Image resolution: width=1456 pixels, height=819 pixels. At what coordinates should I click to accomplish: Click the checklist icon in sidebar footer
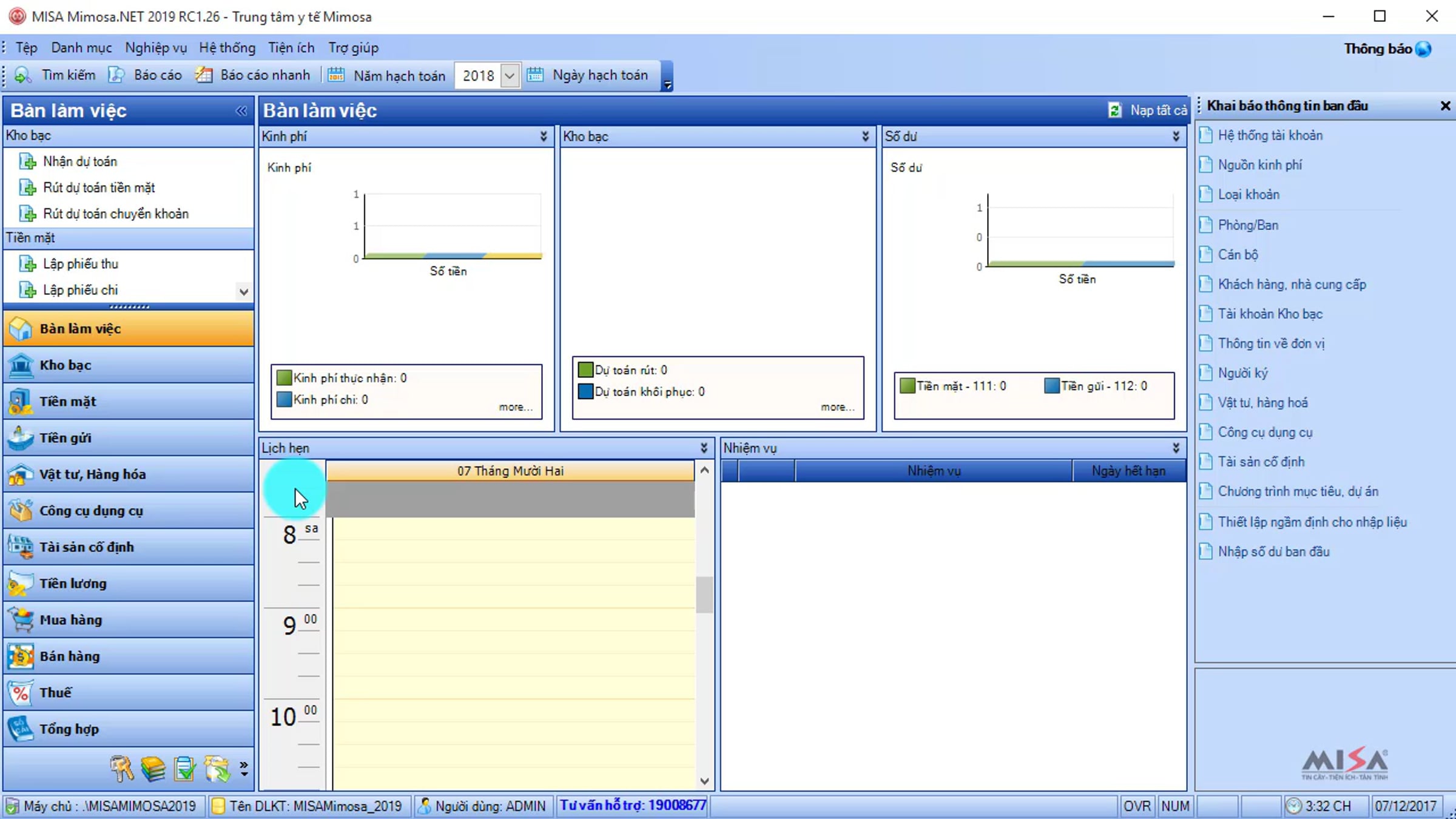coord(184,769)
